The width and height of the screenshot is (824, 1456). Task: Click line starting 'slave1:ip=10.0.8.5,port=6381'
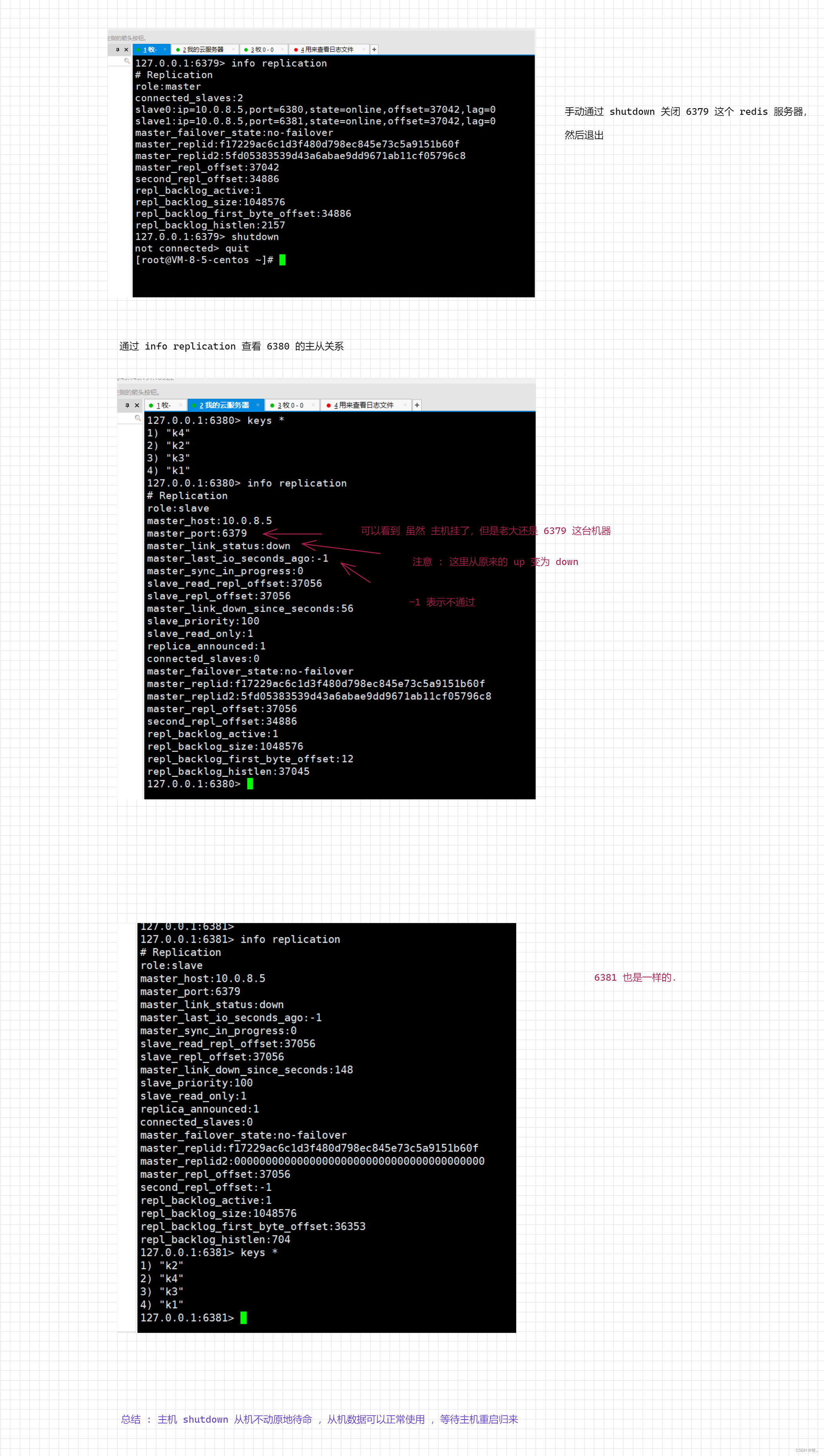[x=315, y=121]
